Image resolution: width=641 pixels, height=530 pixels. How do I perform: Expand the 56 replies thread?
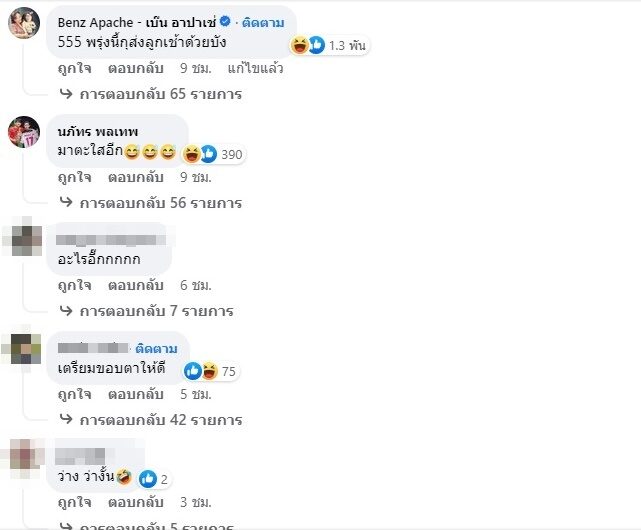click(150, 203)
